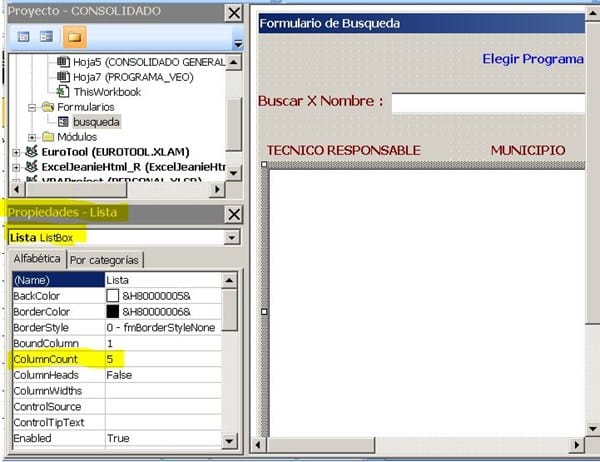Select the MUNICIPIO label

point(528,150)
